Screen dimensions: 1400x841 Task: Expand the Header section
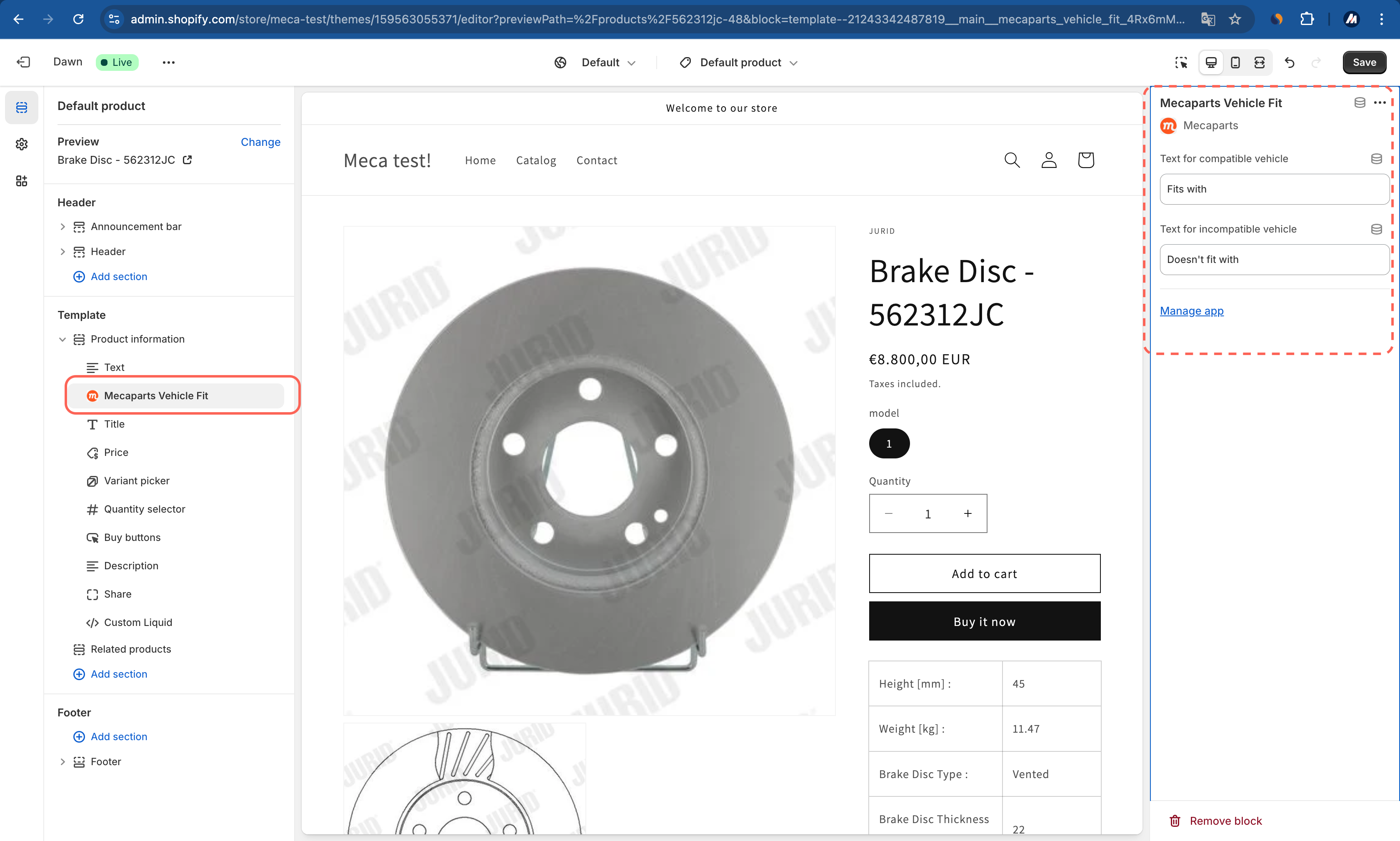pyautogui.click(x=62, y=252)
